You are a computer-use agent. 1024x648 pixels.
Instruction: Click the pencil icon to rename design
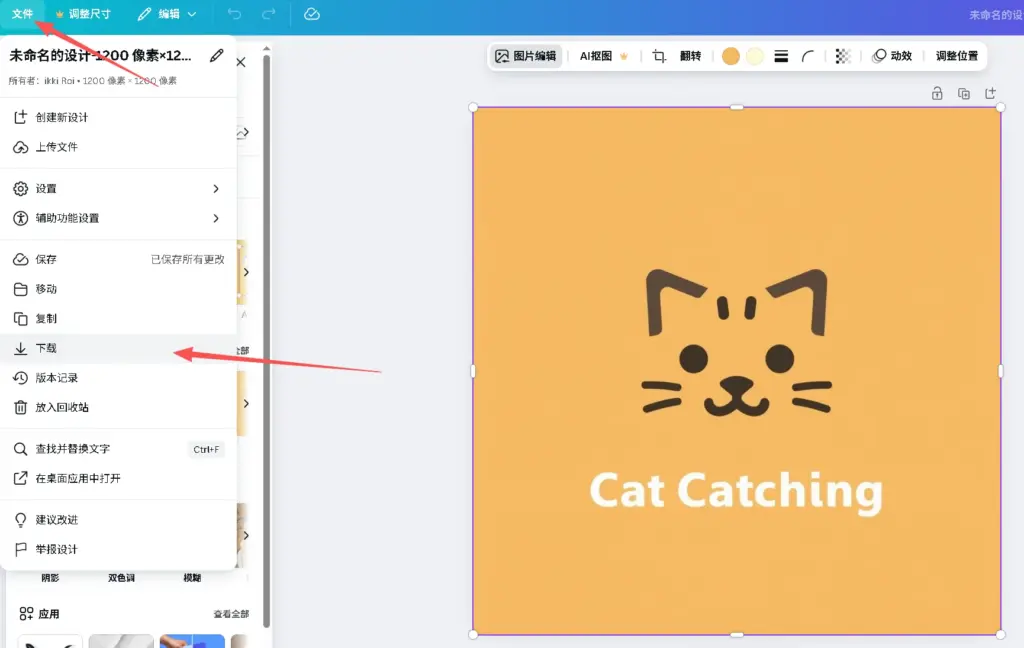[217, 56]
